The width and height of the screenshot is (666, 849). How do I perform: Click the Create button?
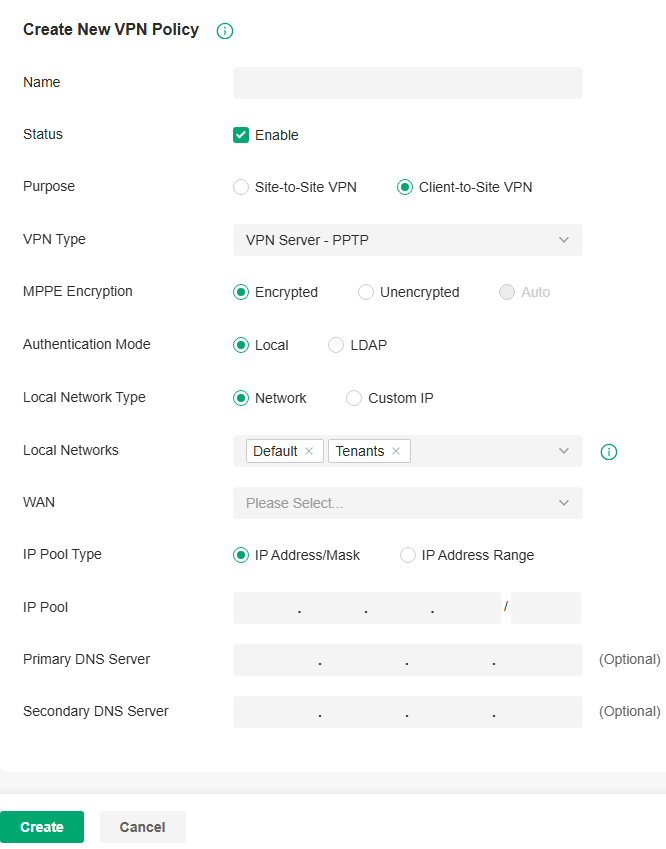tap(41, 827)
